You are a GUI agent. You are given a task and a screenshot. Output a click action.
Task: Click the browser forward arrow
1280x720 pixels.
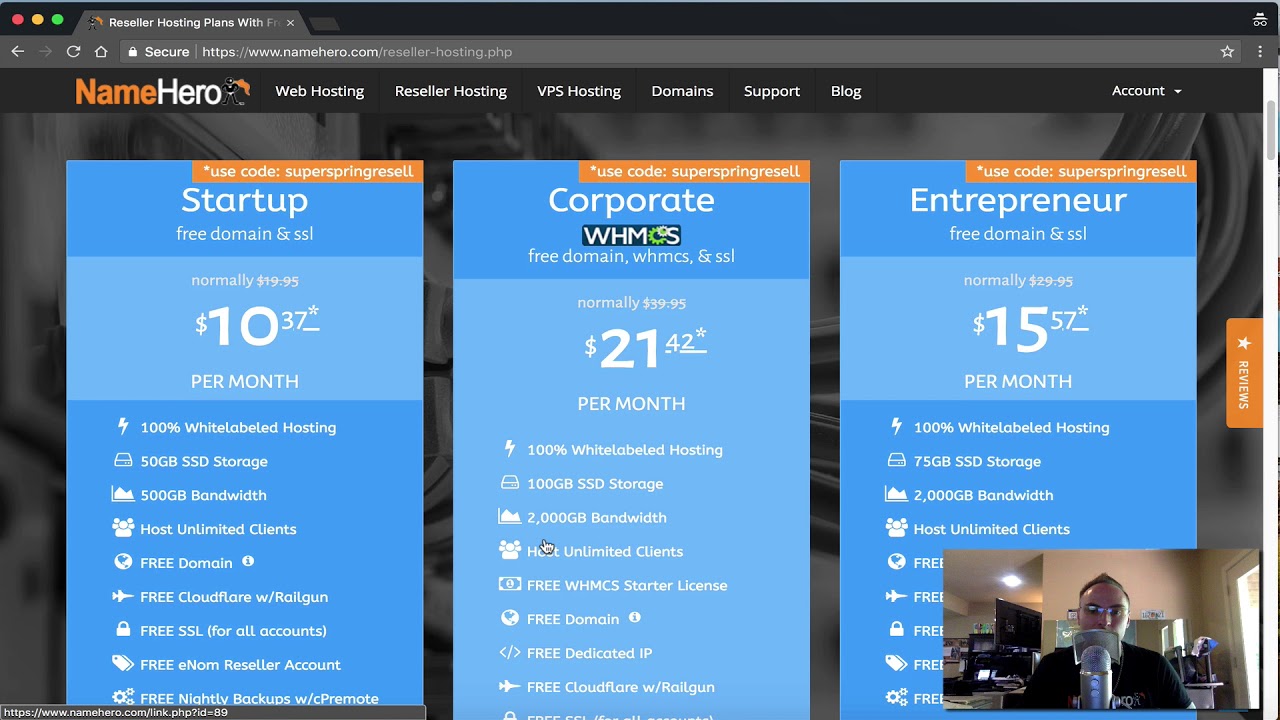(x=45, y=51)
